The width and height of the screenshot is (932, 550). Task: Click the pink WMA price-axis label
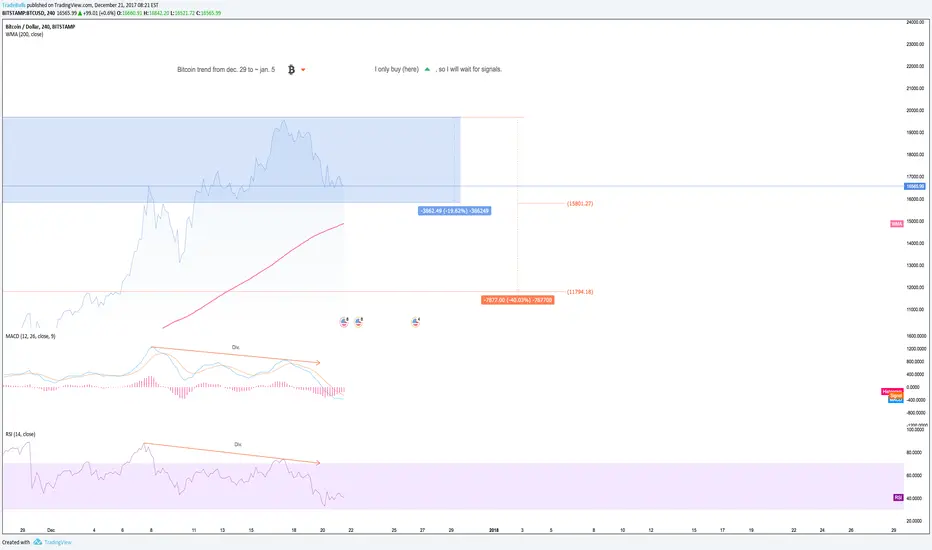(896, 224)
